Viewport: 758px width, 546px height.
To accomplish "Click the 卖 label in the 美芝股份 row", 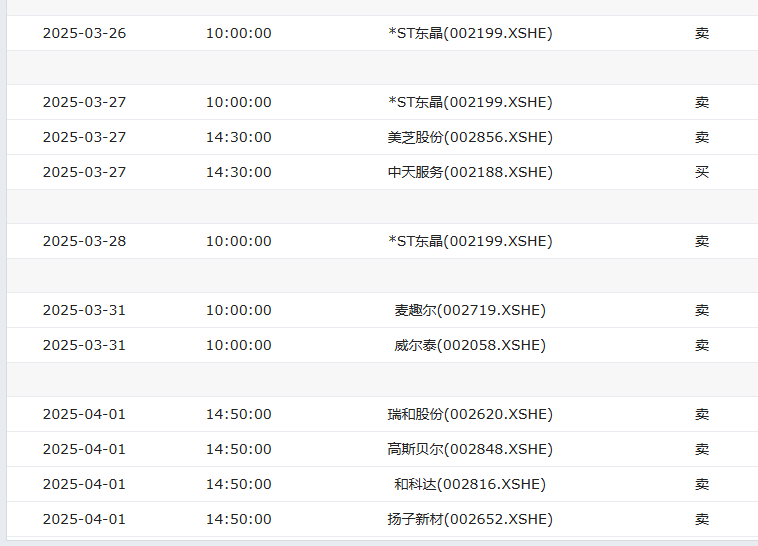I will coord(702,137).
